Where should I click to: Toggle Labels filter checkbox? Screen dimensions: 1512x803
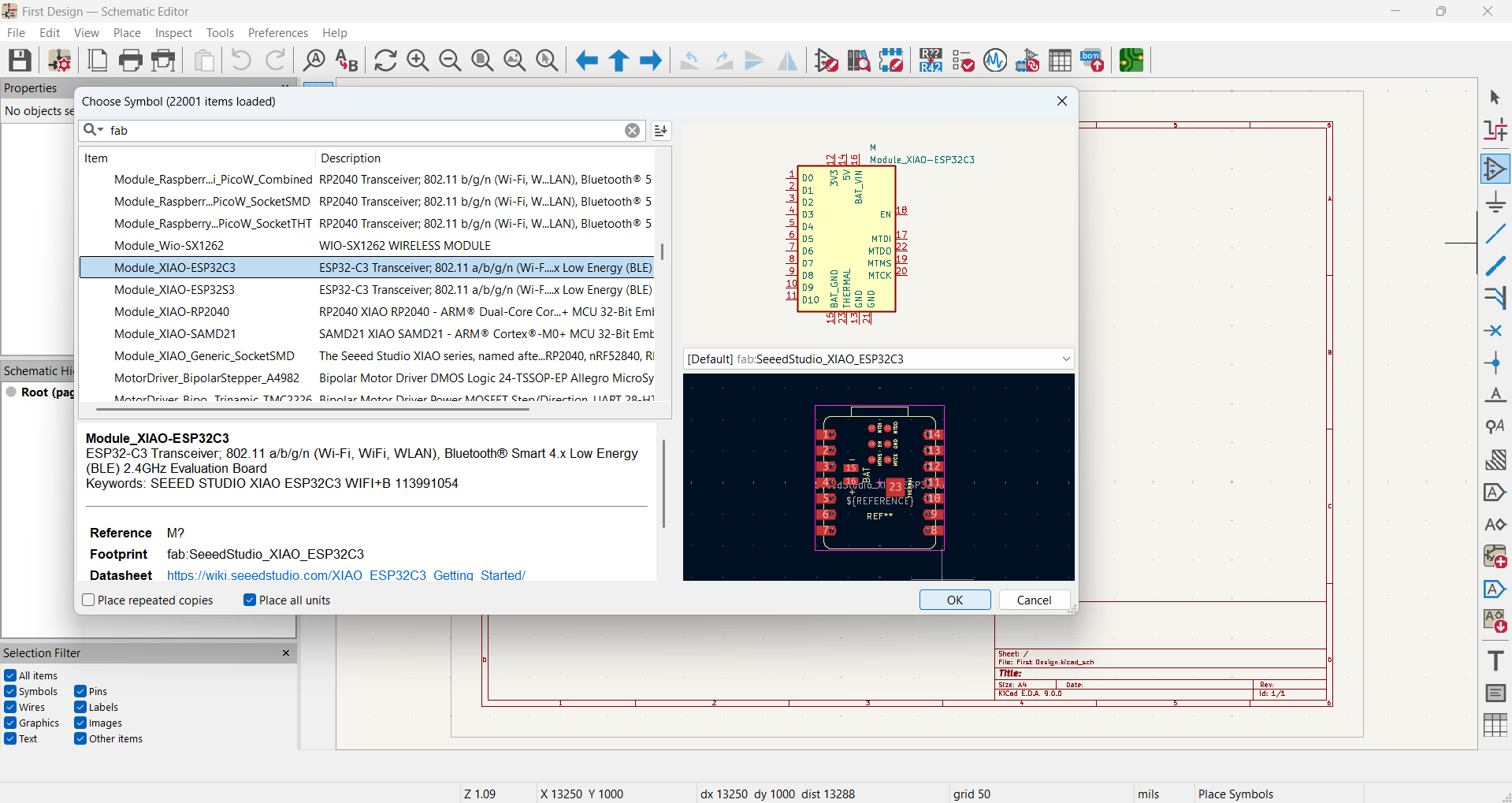(80, 707)
